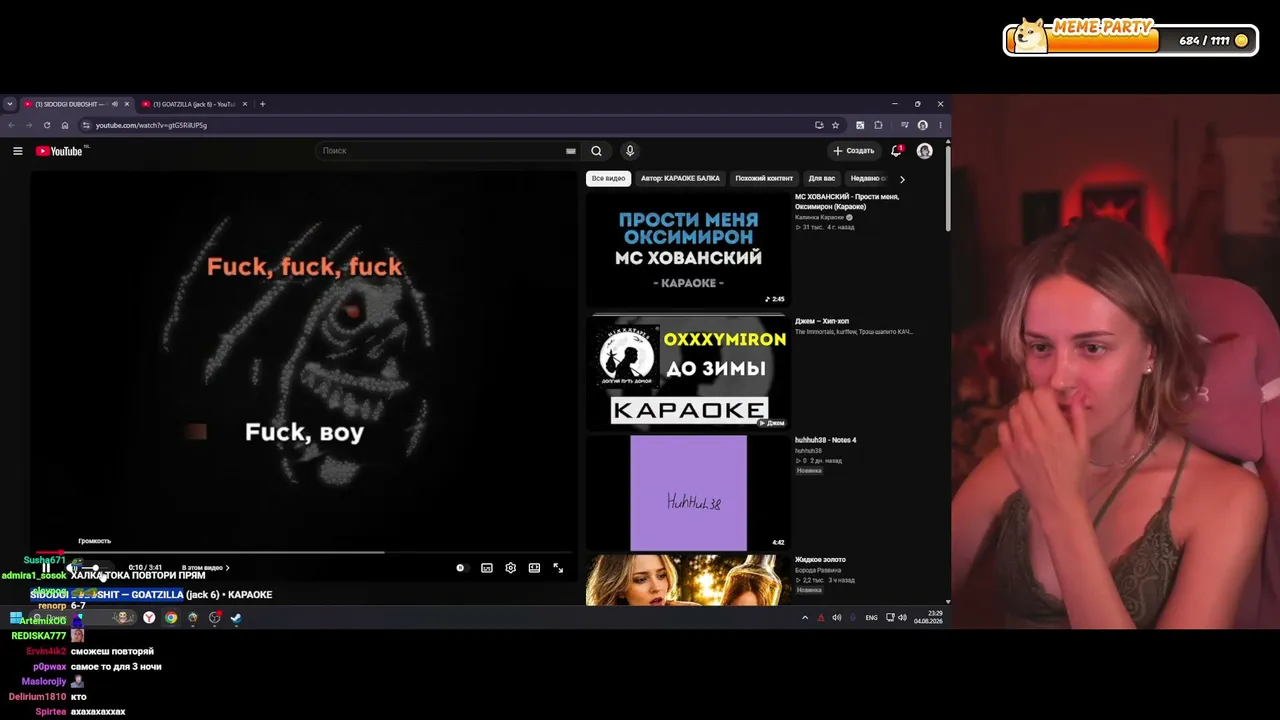Go back in the browser

11,125
